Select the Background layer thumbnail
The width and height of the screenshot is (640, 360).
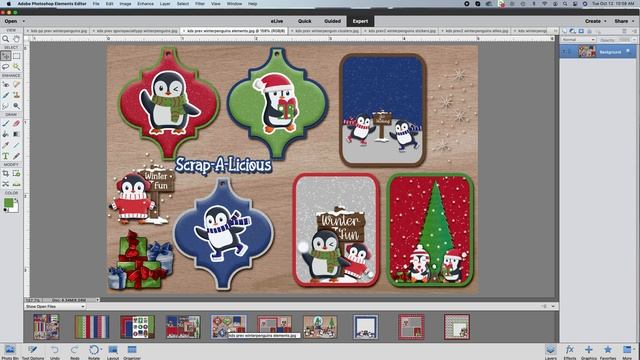587,51
